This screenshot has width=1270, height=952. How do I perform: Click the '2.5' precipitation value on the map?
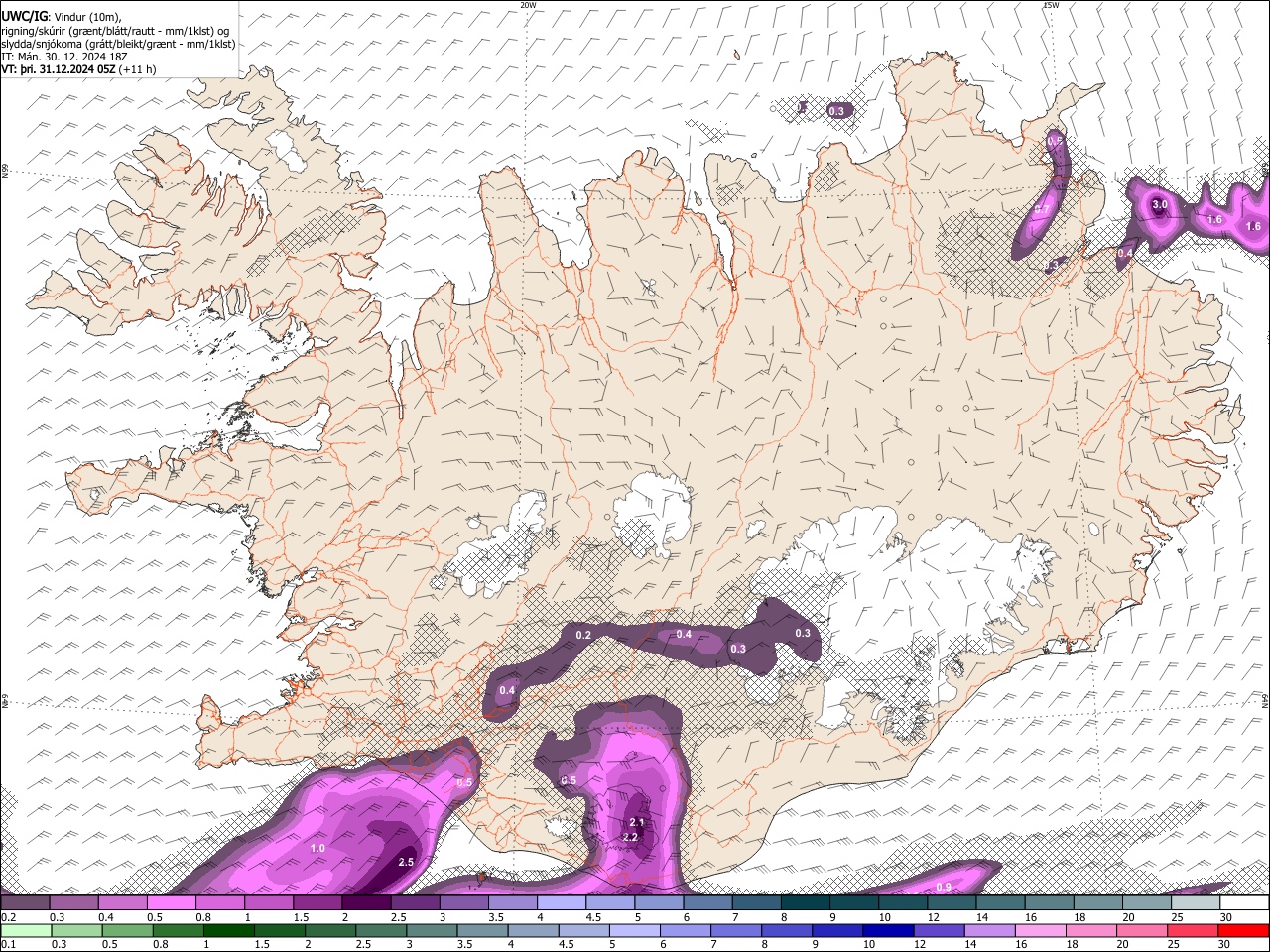(406, 862)
